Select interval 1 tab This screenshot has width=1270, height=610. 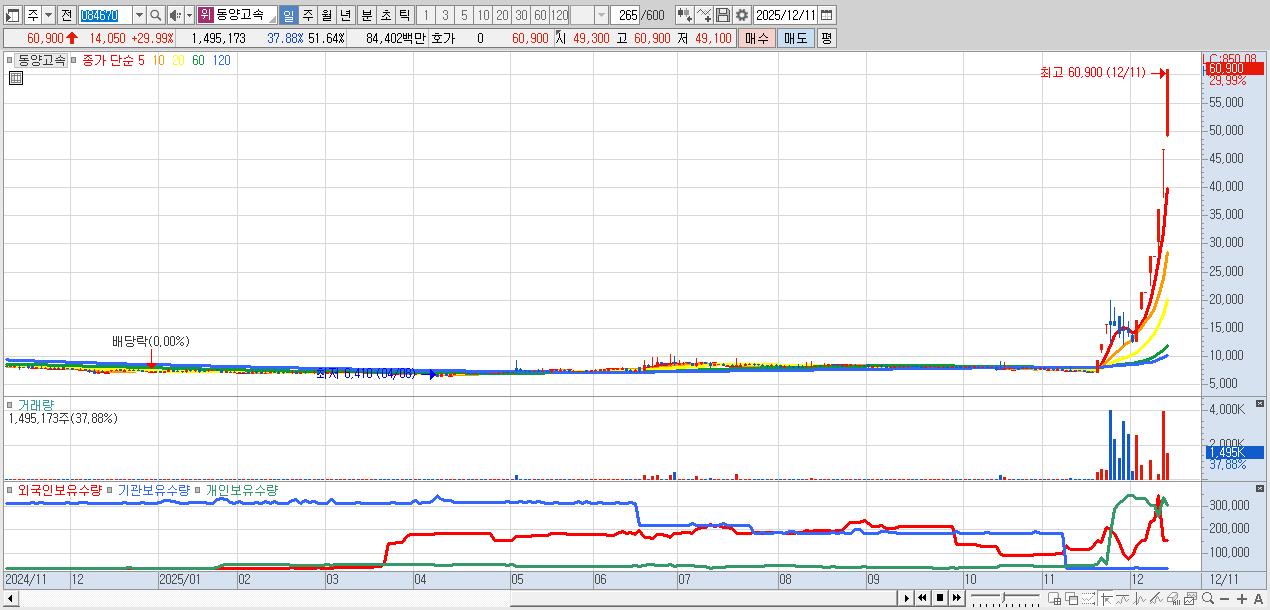(x=425, y=15)
